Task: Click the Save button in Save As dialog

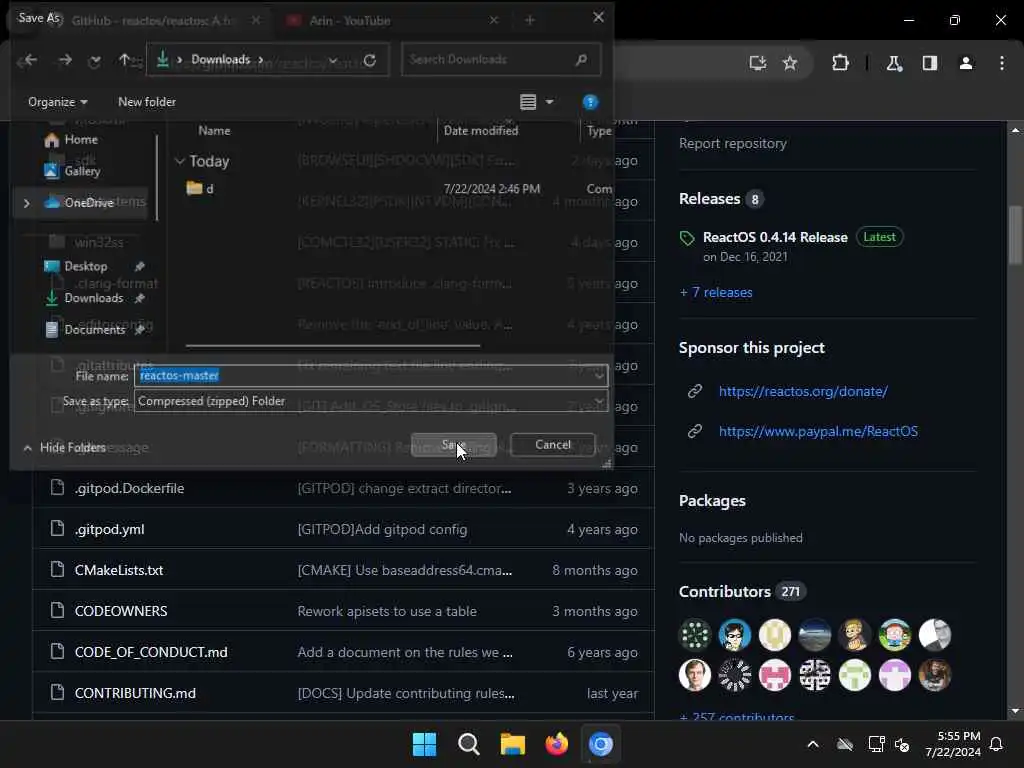Action: click(x=453, y=445)
